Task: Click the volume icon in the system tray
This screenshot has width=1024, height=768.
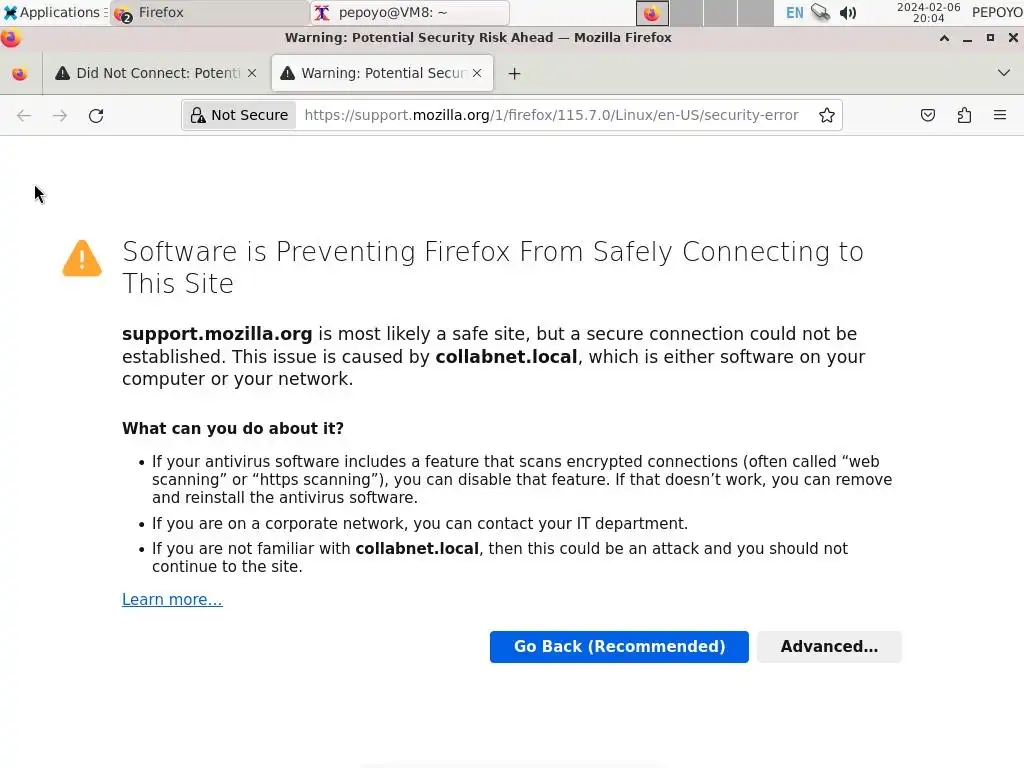Action: (848, 13)
